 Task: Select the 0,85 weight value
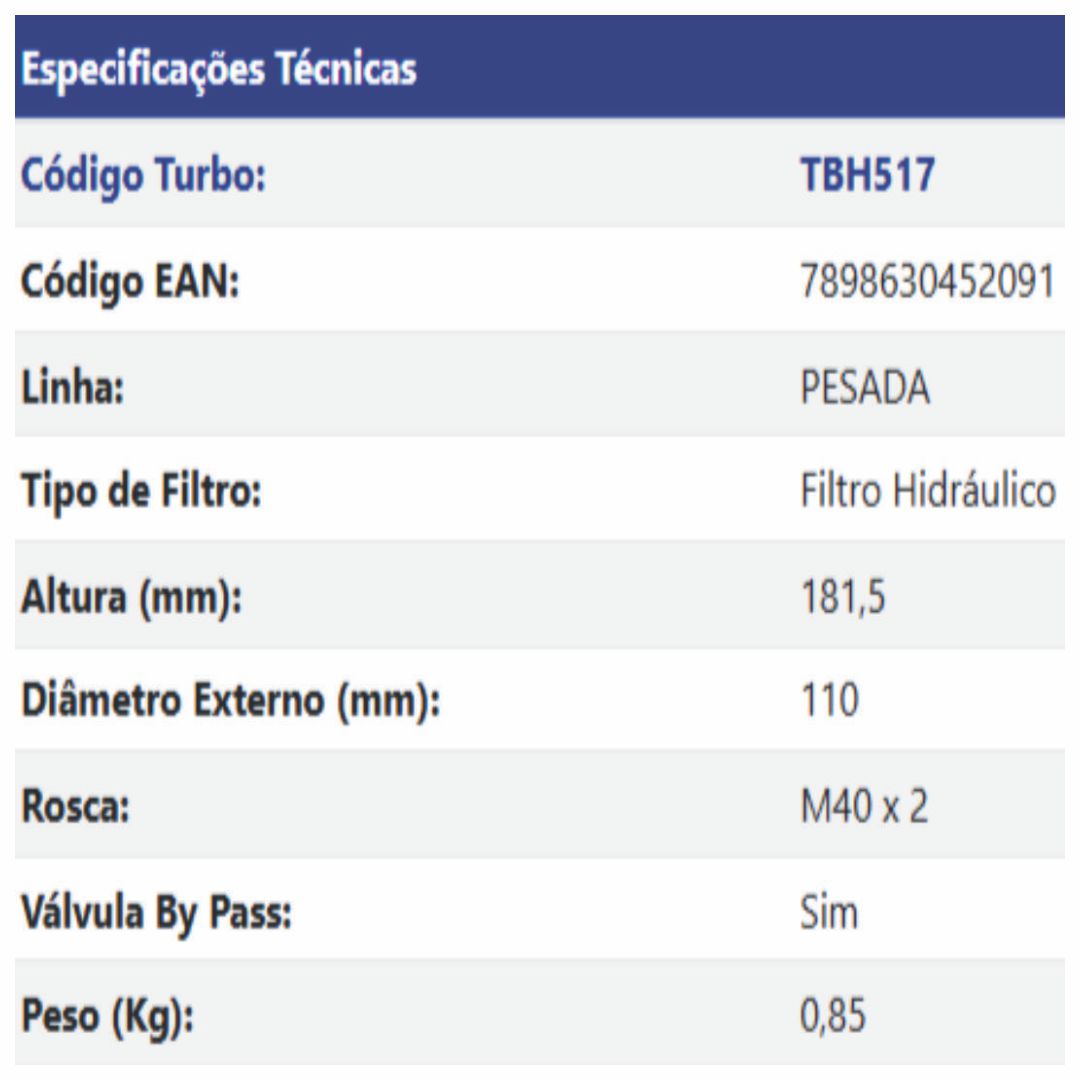(833, 1017)
